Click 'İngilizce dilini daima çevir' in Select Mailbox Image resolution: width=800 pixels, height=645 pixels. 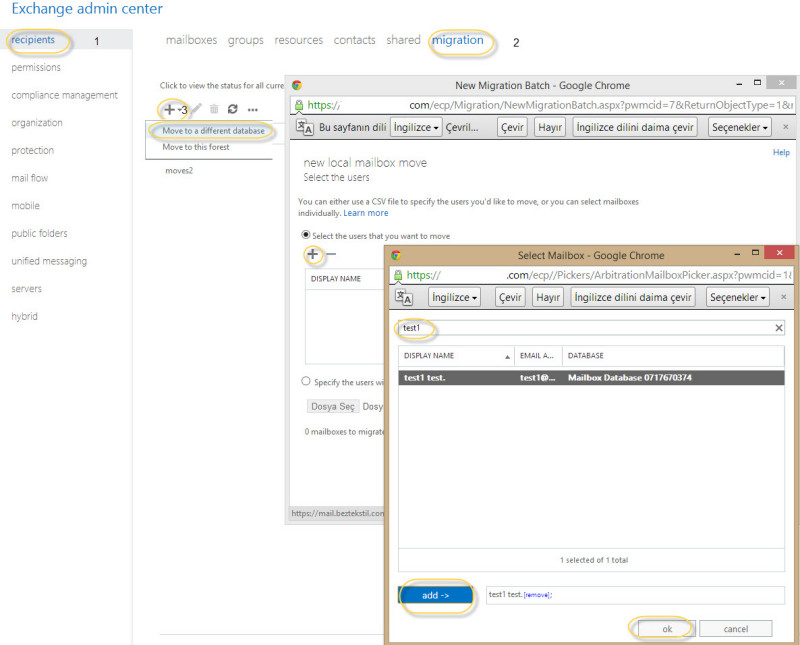point(633,297)
